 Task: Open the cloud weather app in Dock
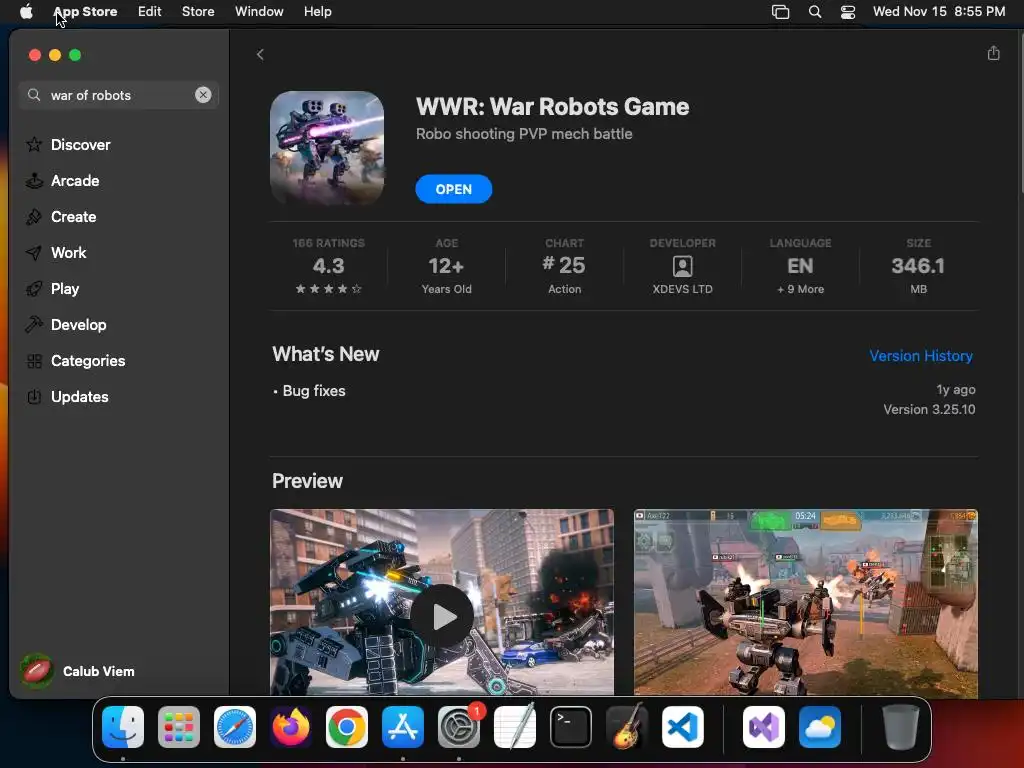coord(820,727)
